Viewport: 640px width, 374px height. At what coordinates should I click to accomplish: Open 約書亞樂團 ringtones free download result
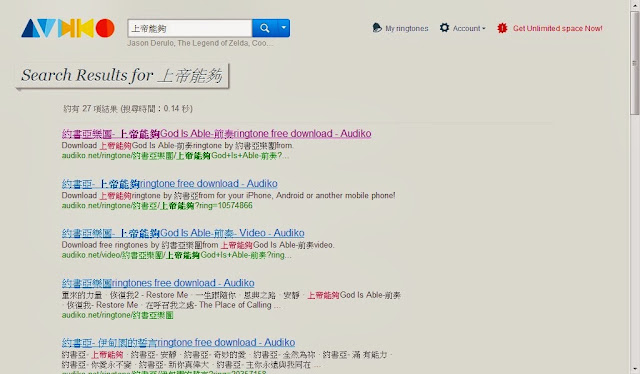click(x=158, y=283)
